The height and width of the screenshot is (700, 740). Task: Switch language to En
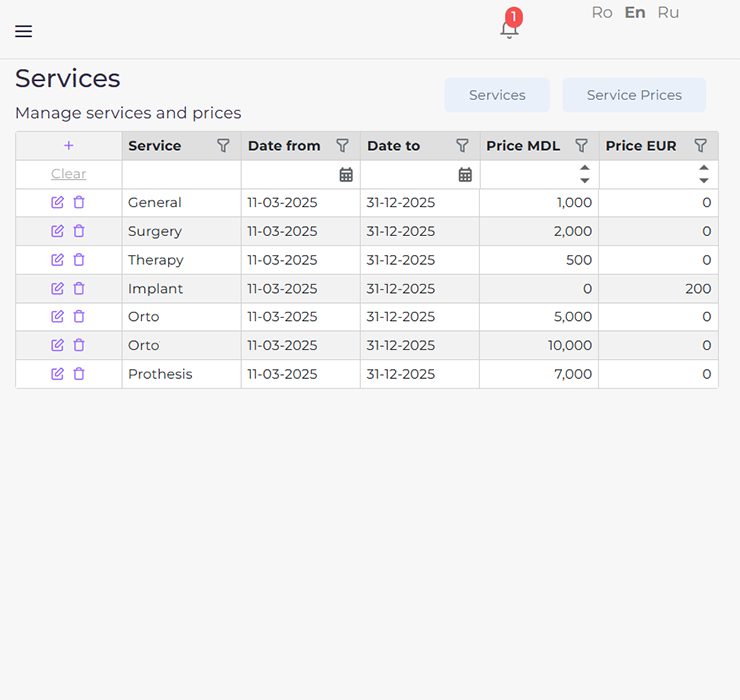coord(635,13)
